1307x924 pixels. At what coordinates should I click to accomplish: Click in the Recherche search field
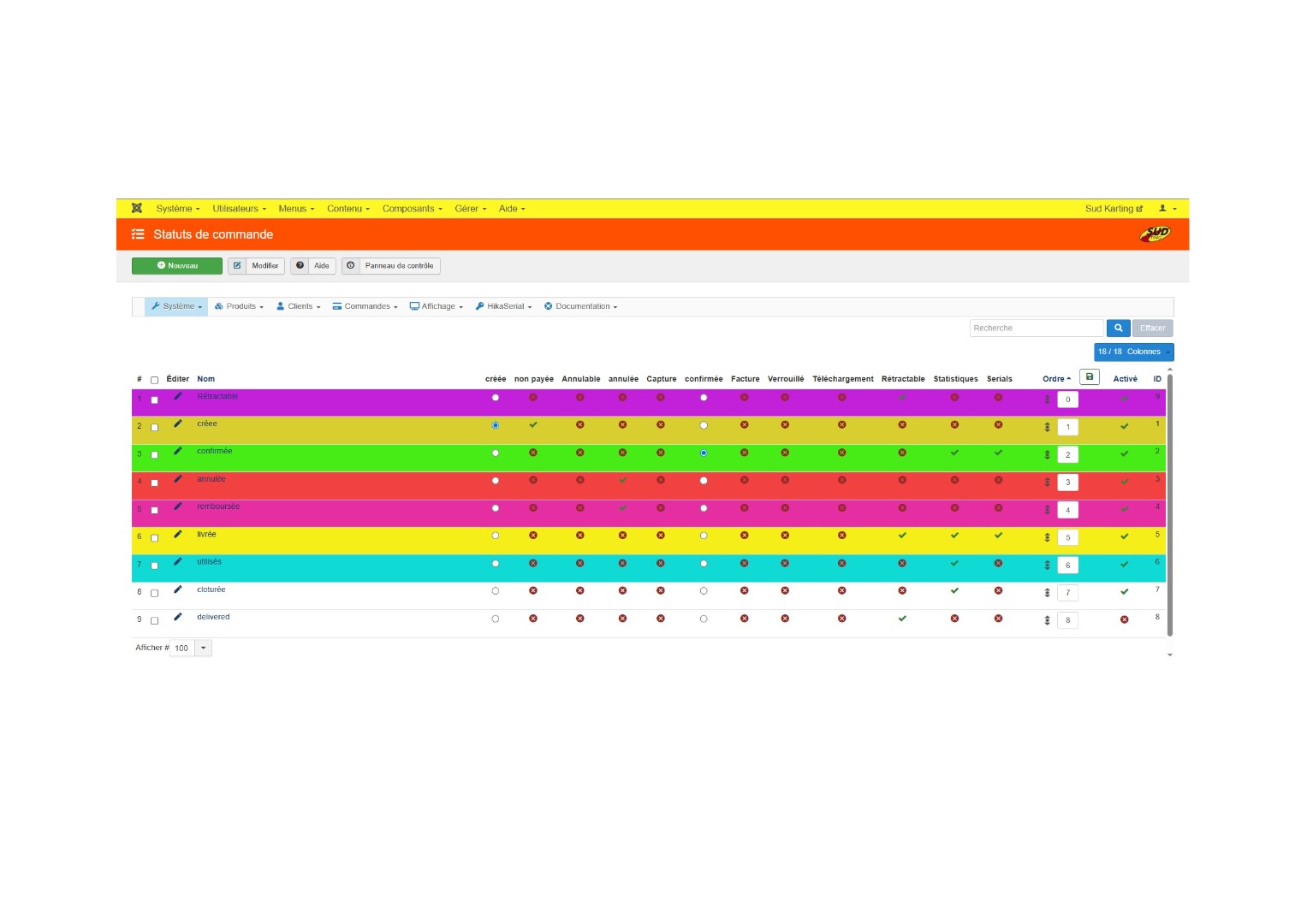coord(1037,328)
